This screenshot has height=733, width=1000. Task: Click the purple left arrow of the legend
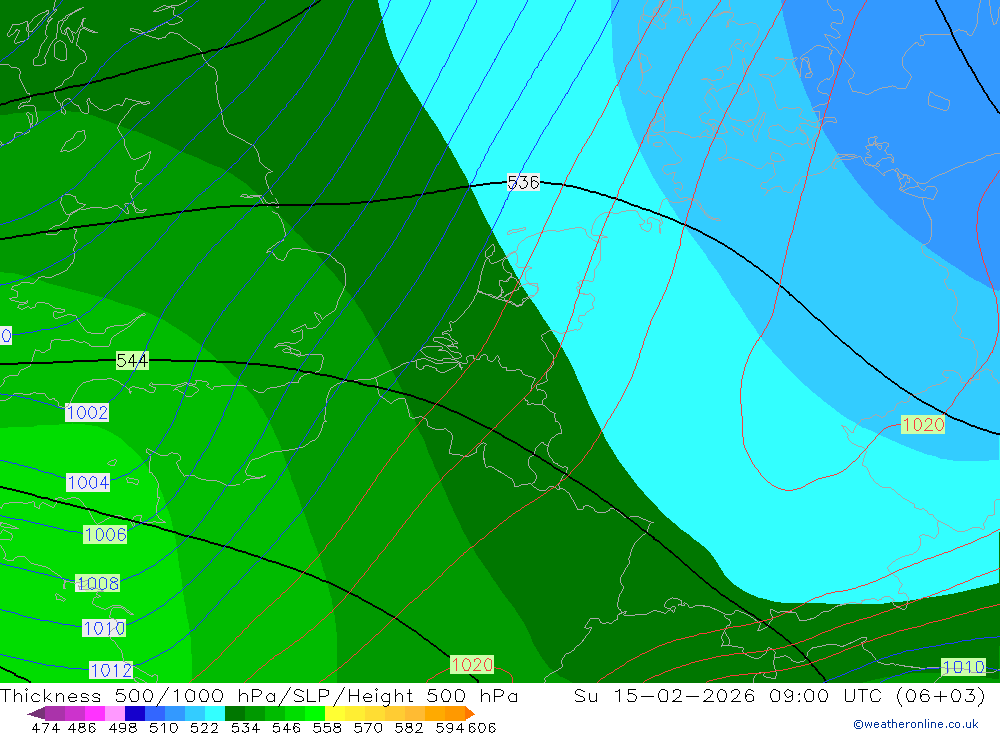pyautogui.click(x=36, y=713)
